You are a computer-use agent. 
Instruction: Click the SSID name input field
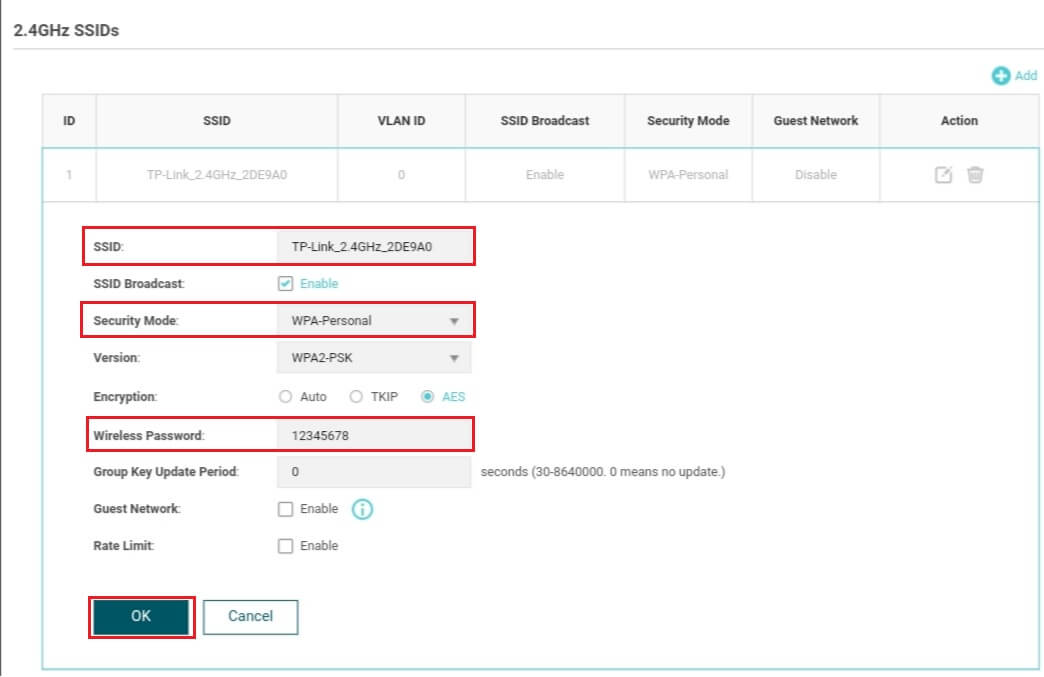coord(373,246)
